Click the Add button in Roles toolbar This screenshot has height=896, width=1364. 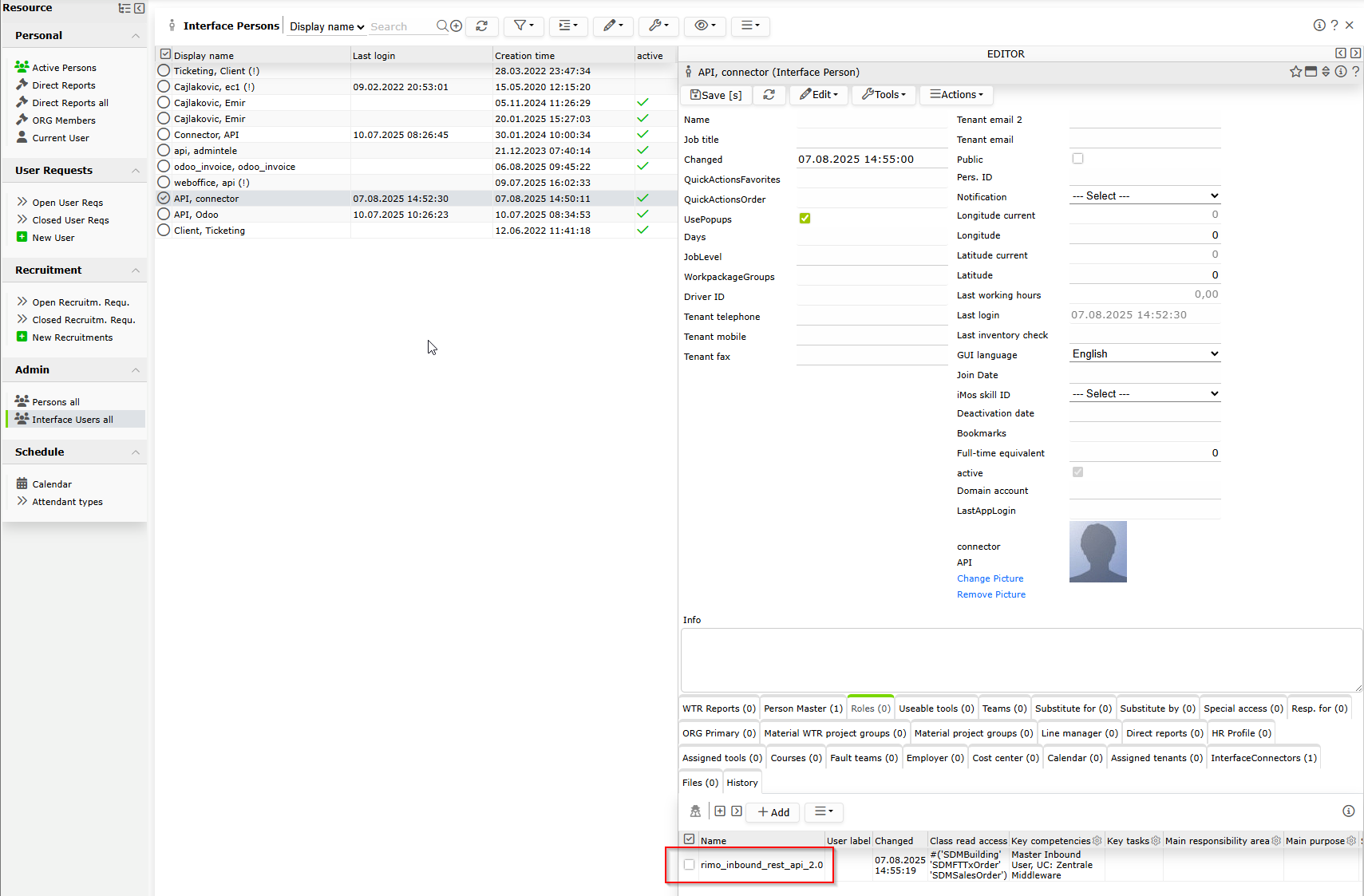(x=773, y=812)
